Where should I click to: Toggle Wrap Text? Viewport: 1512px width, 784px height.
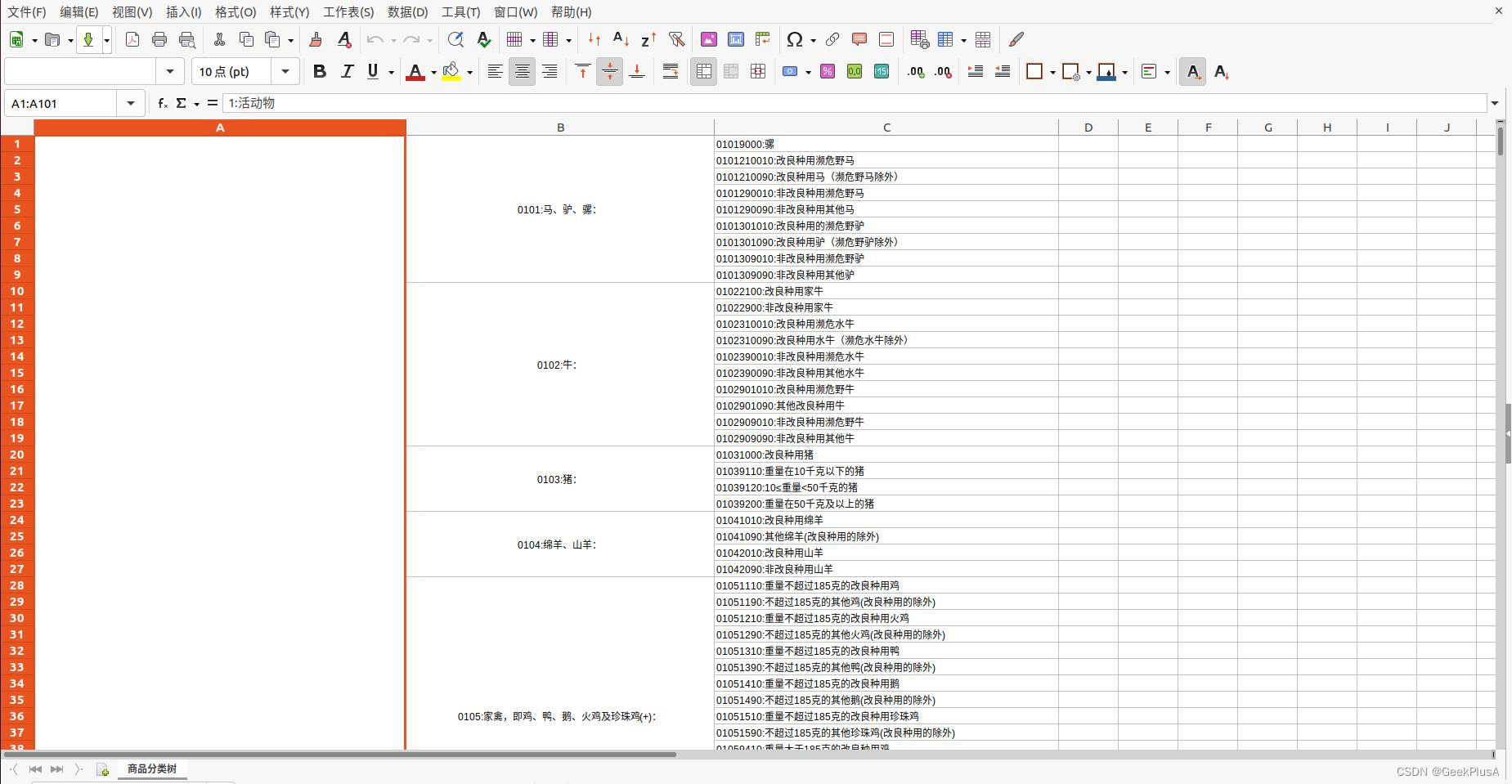(671, 72)
